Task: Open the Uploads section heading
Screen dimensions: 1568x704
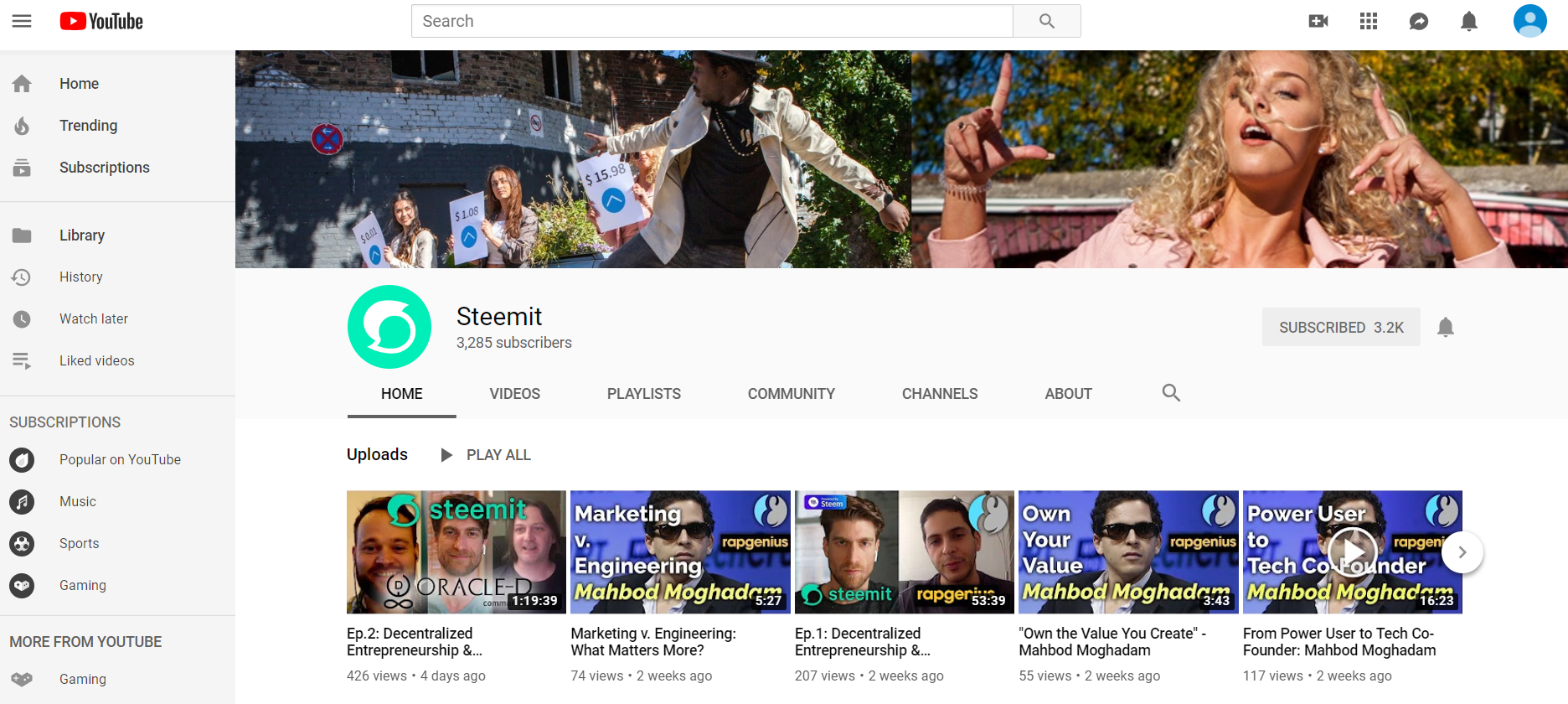Action: (377, 454)
